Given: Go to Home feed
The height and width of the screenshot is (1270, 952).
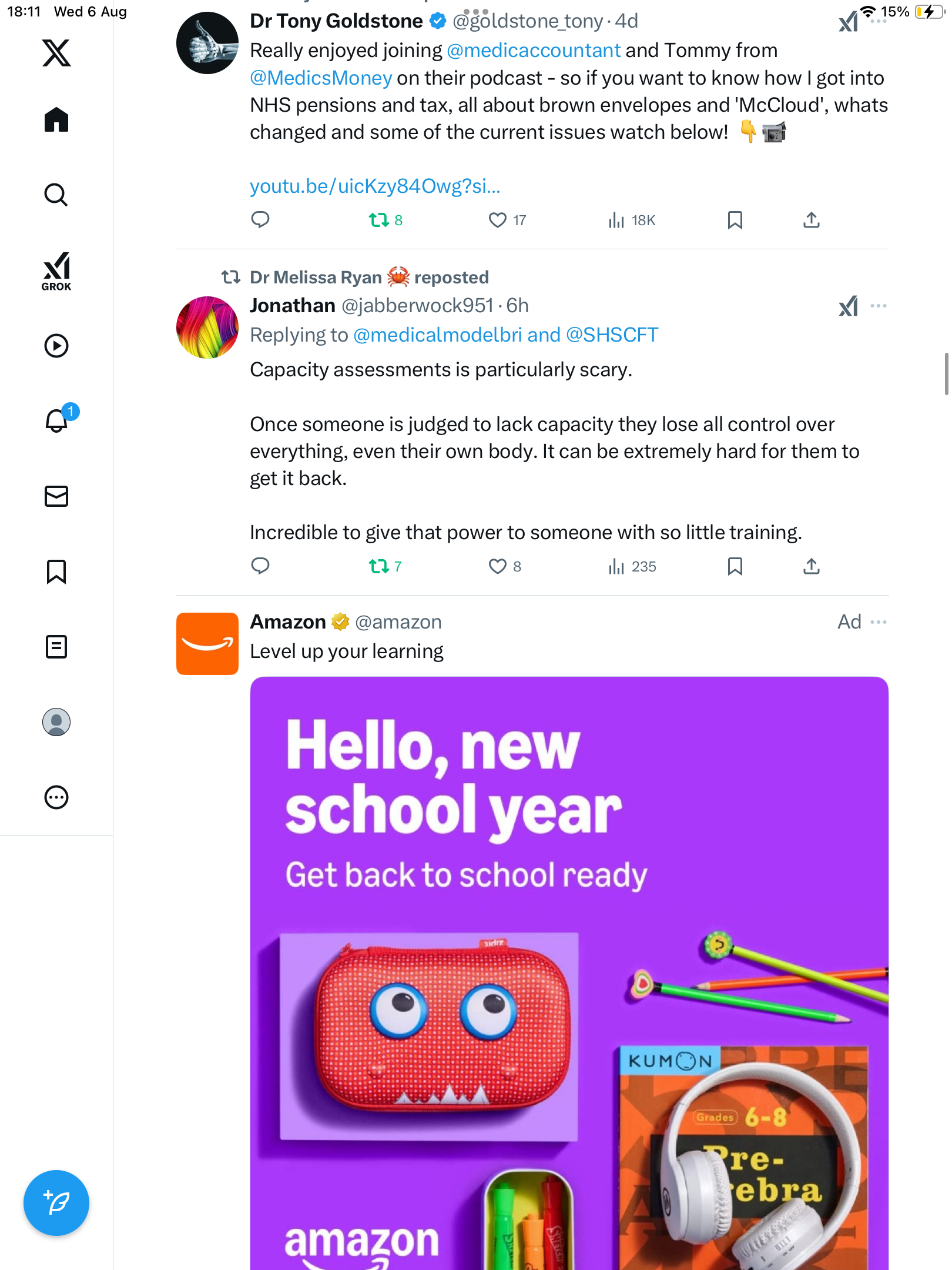Looking at the screenshot, I should pos(56,120).
